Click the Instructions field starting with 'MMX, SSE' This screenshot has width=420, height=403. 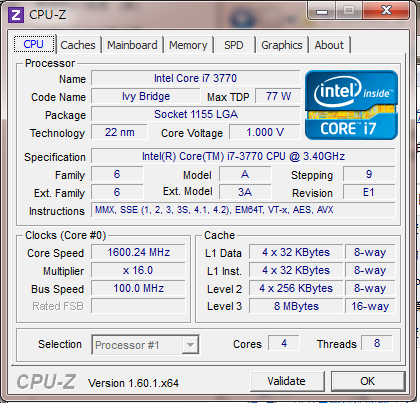[x=243, y=210]
